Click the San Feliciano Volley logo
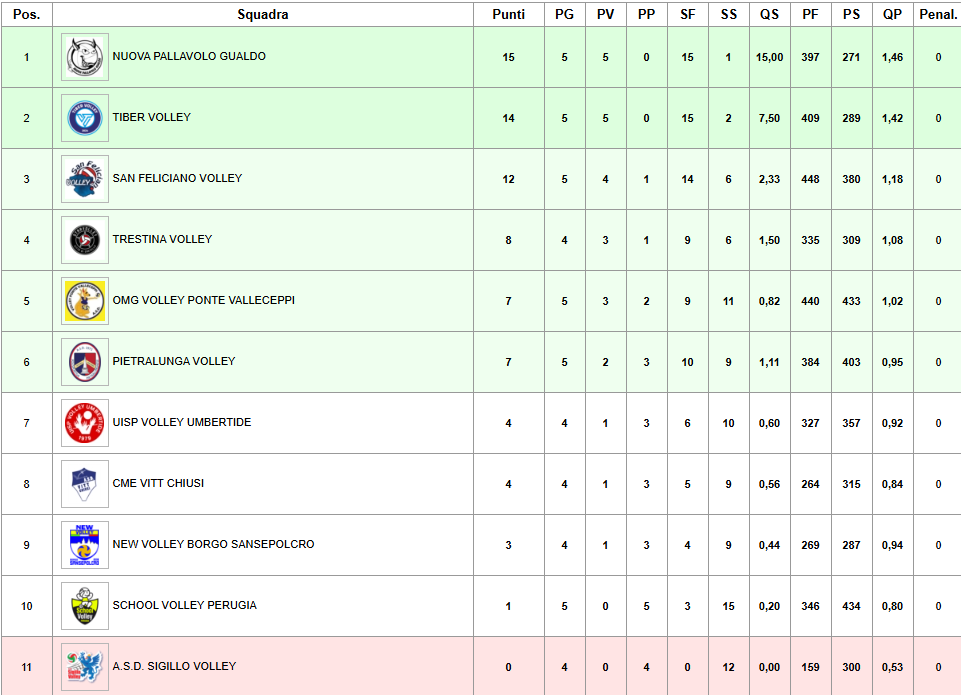961x695 pixels. coord(85,179)
